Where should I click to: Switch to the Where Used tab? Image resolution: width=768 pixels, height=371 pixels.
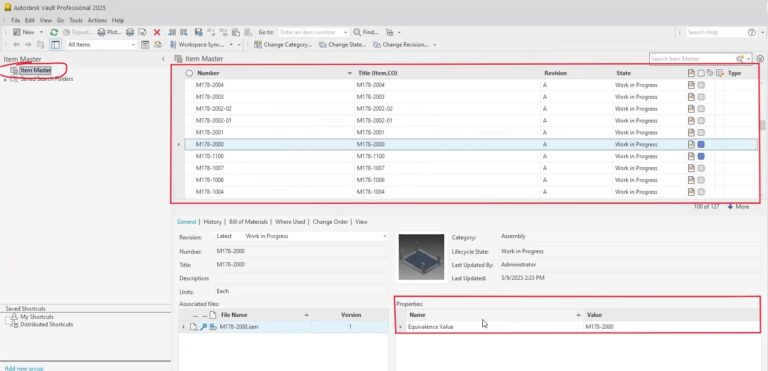[290, 222]
